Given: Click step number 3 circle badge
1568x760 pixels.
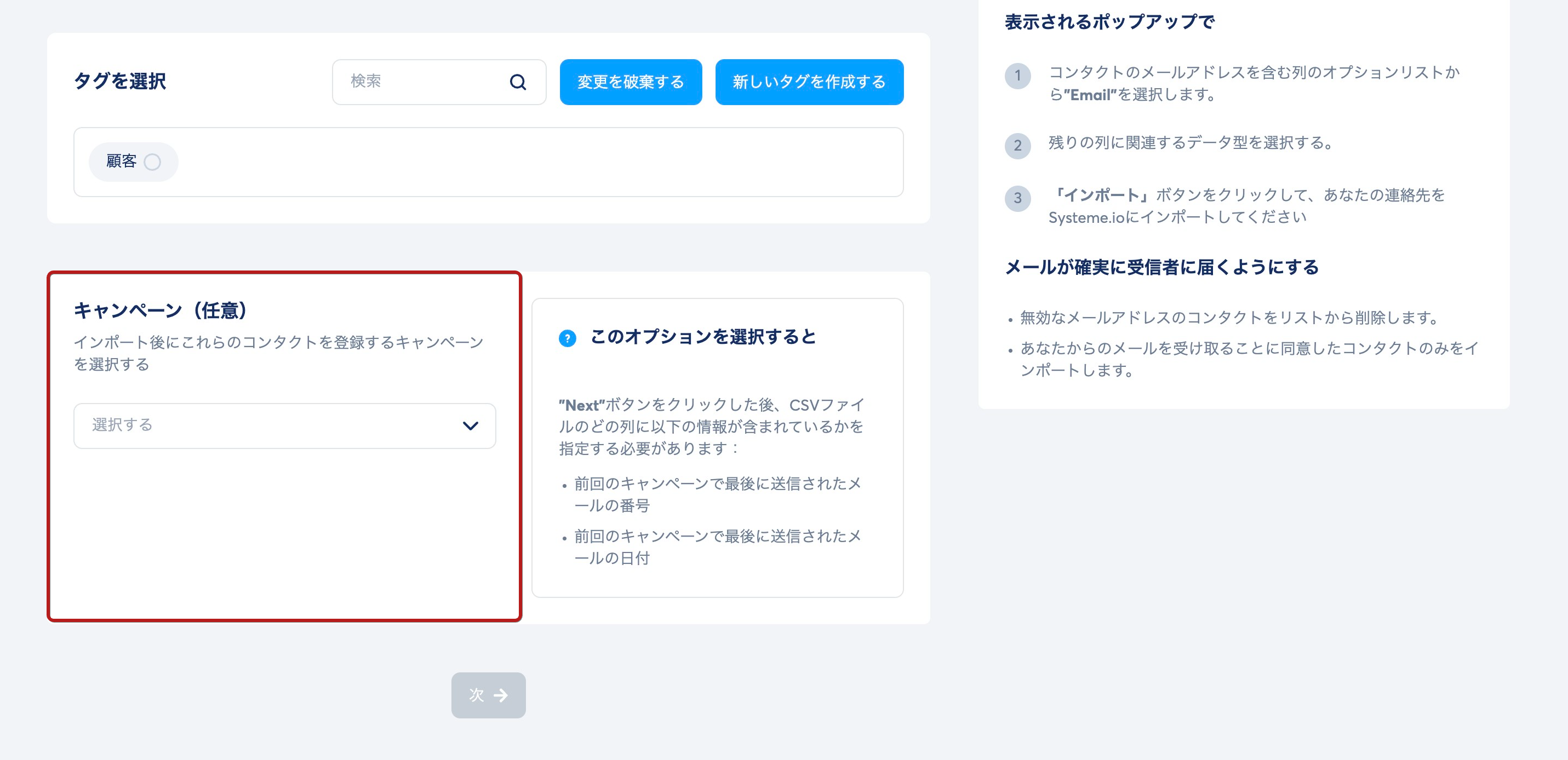Looking at the screenshot, I should [x=1017, y=198].
